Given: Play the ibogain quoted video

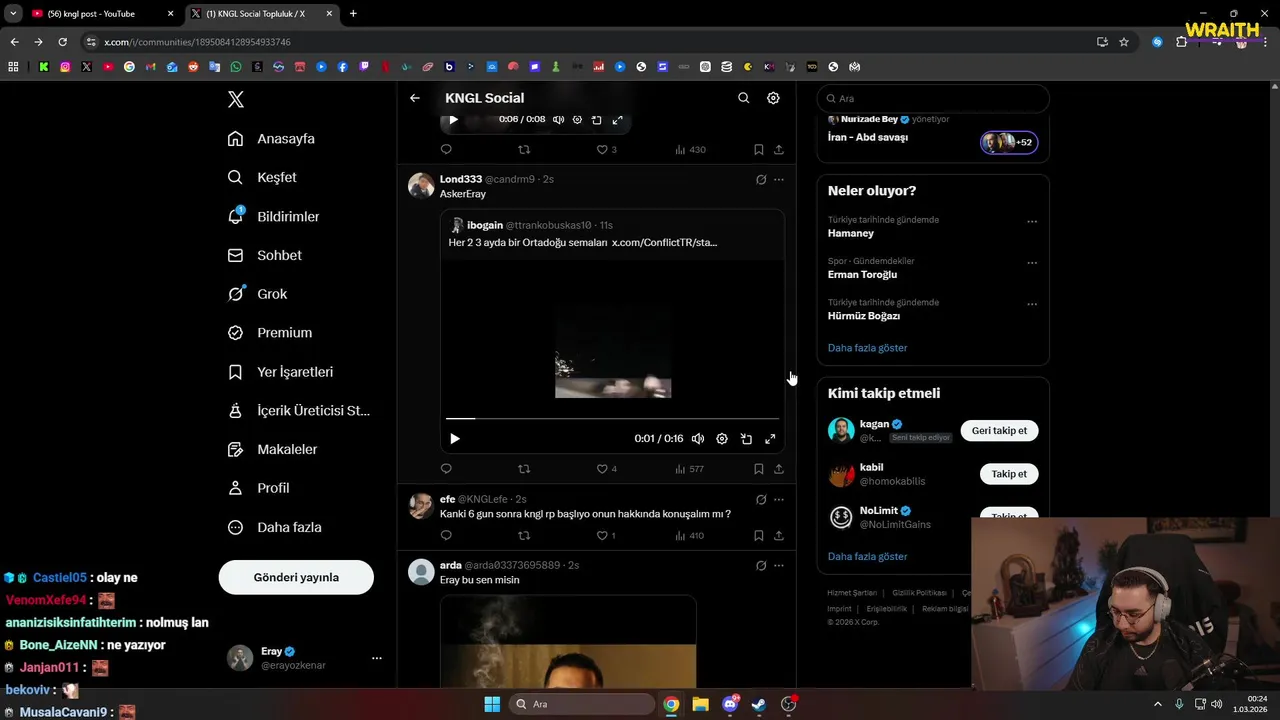Looking at the screenshot, I should pyautogui.click(x=455, y=438).
